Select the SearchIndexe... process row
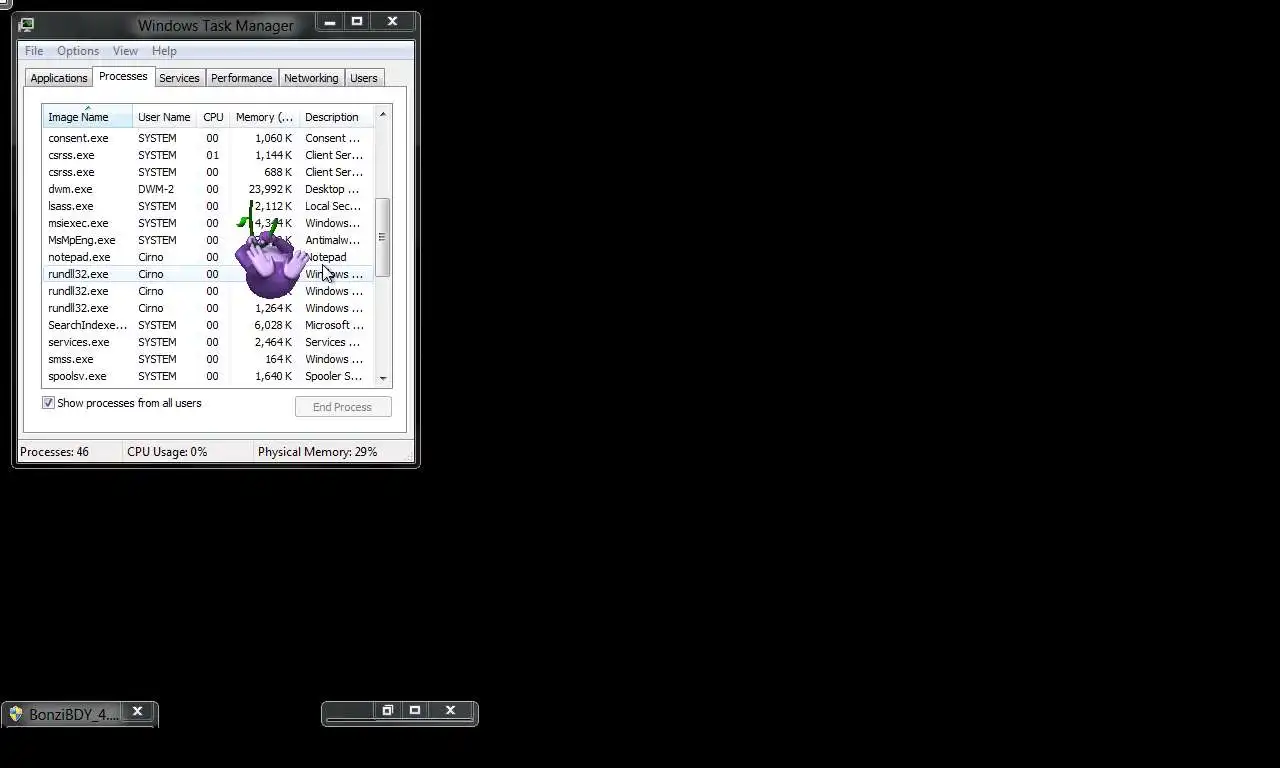This screenshot has width=1280, height=768. point(208,325)
